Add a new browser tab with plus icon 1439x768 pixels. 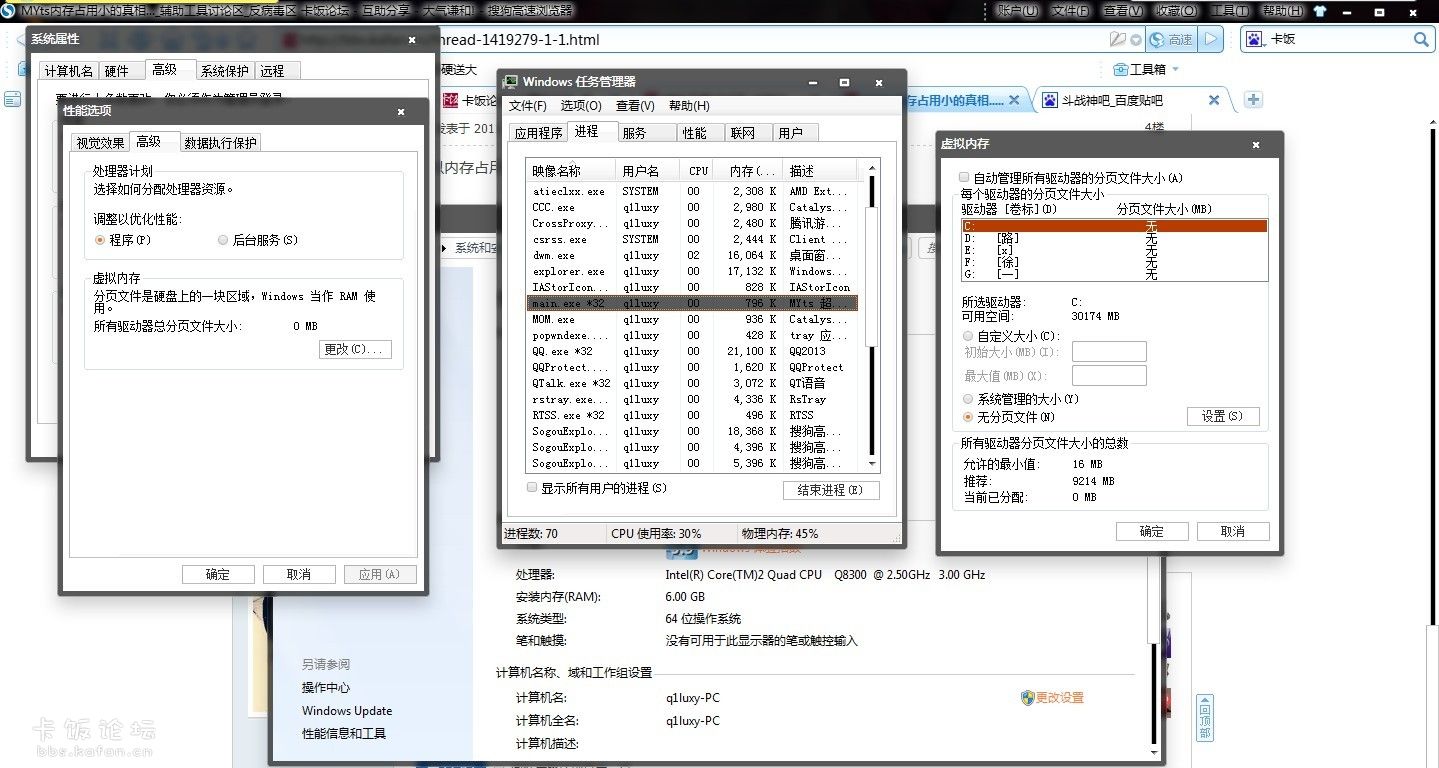tap(1254, 99)
